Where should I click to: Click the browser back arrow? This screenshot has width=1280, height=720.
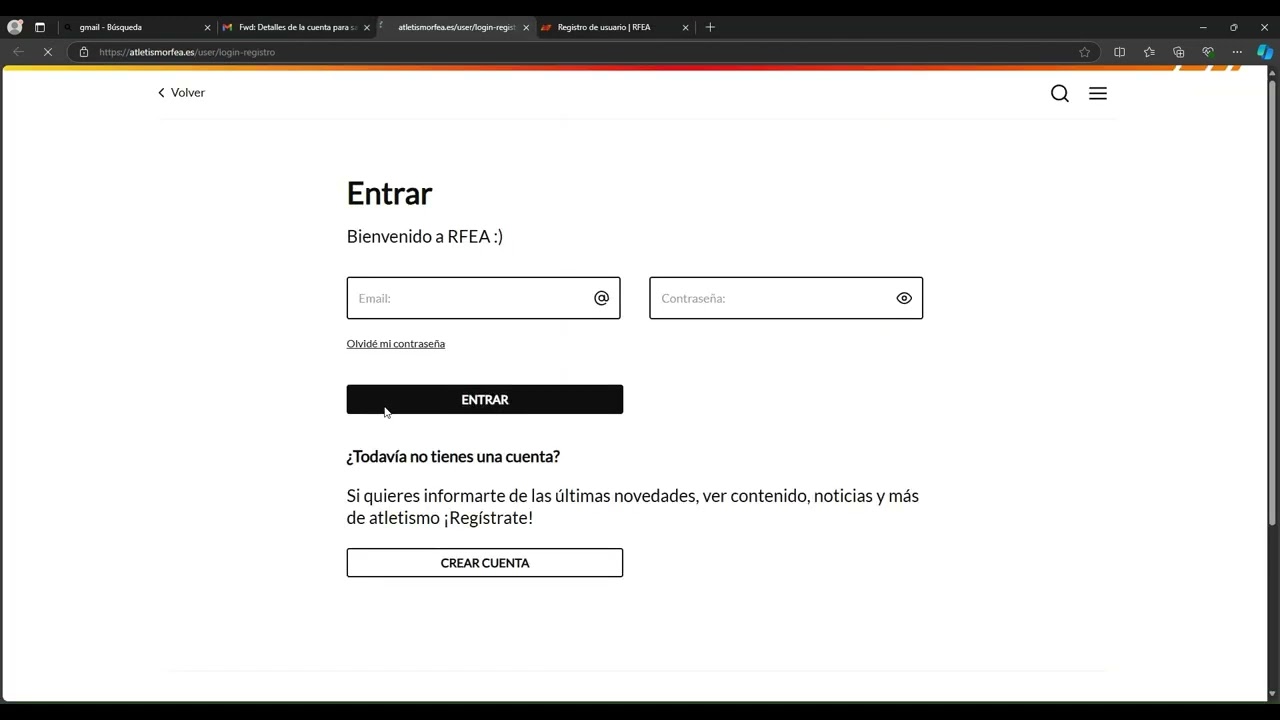(x=18, y=52)
